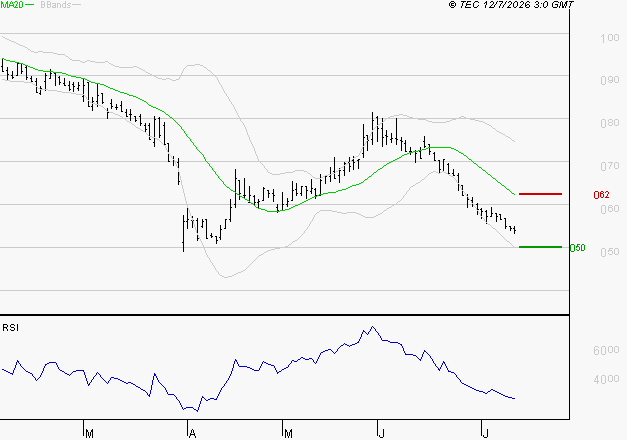Click the RSI panel label
The height and width of the screenshot is (440, 627).
(x=10, y=328)
